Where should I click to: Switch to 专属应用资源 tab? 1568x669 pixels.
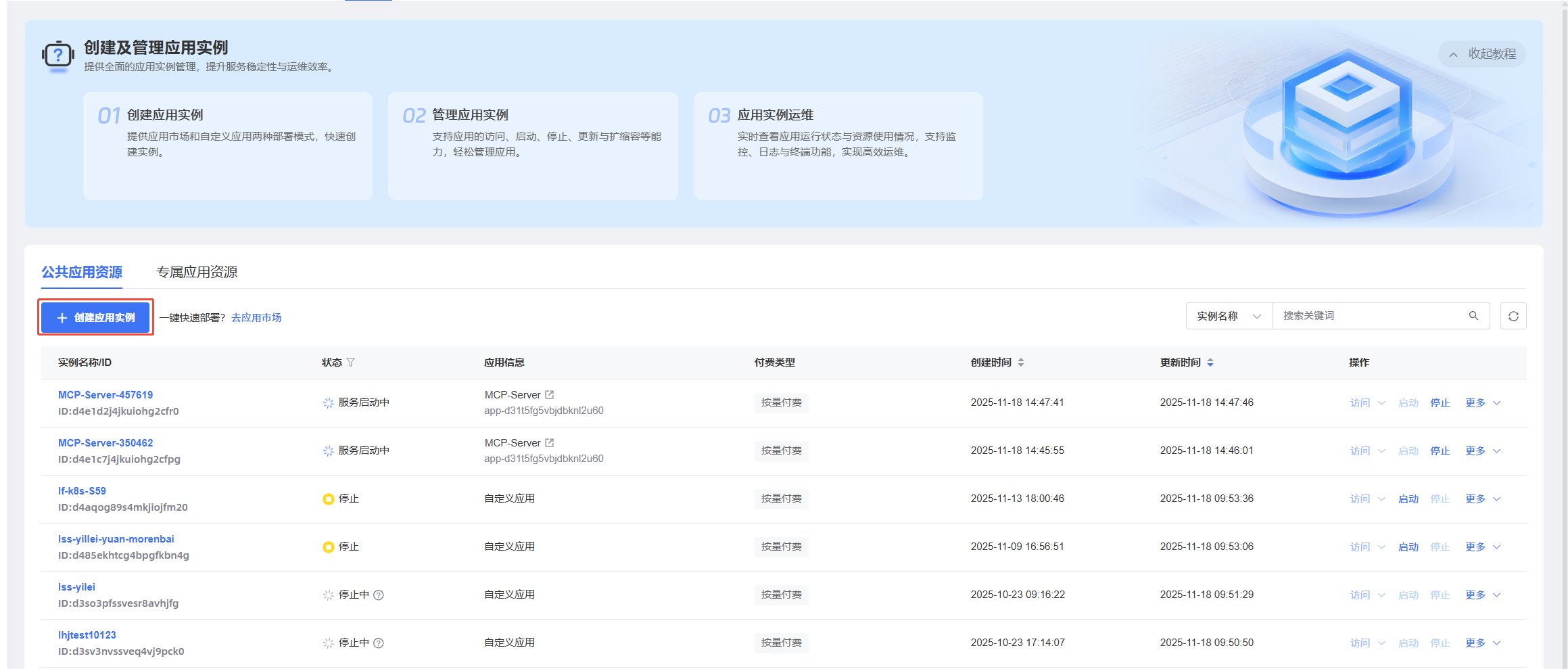[x=197, y=272]
